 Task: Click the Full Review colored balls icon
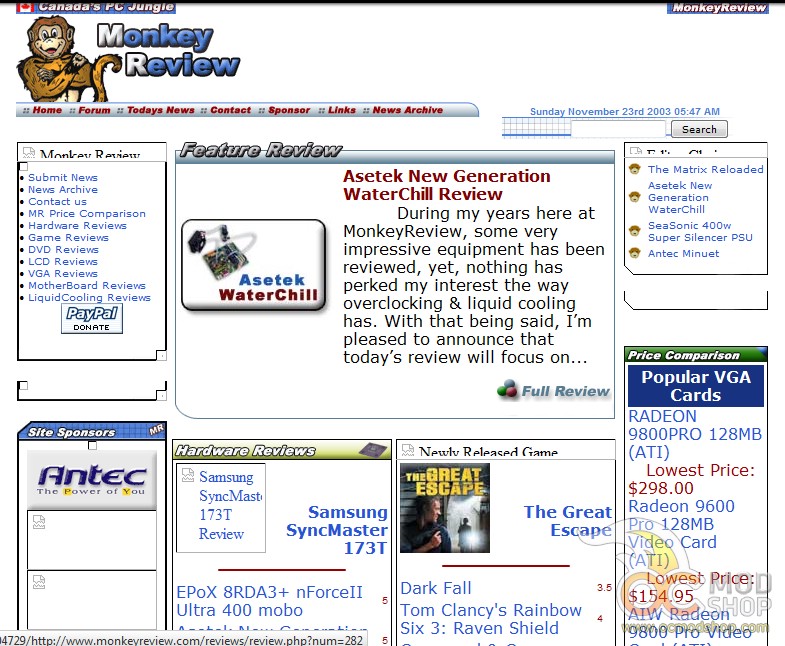pos(507,389)
